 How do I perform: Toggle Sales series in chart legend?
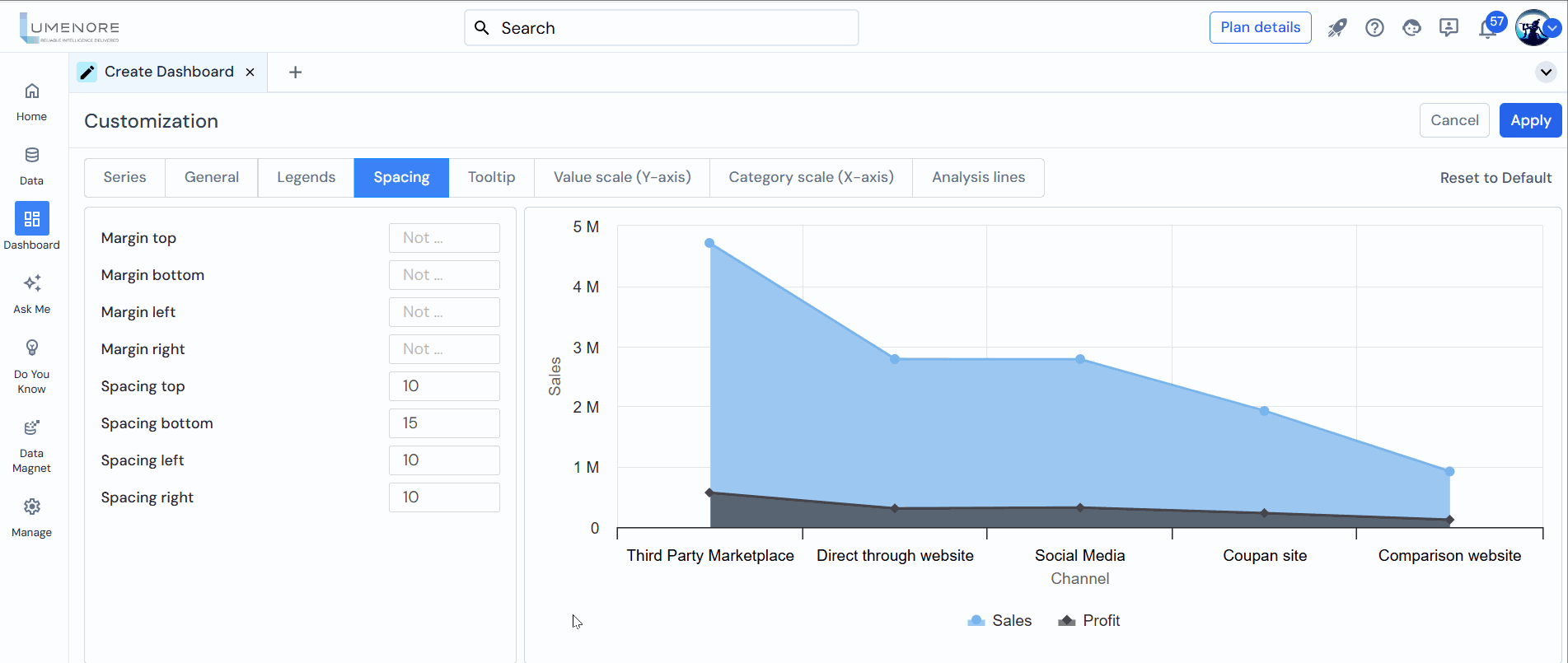999,621
